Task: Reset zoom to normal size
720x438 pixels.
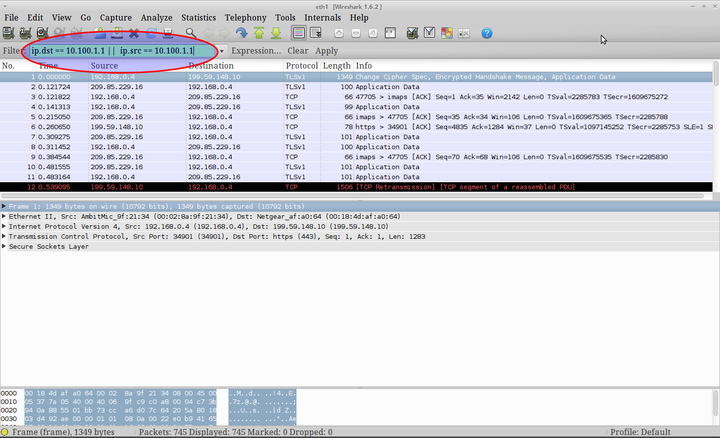Action: click(x=373, y=33)
